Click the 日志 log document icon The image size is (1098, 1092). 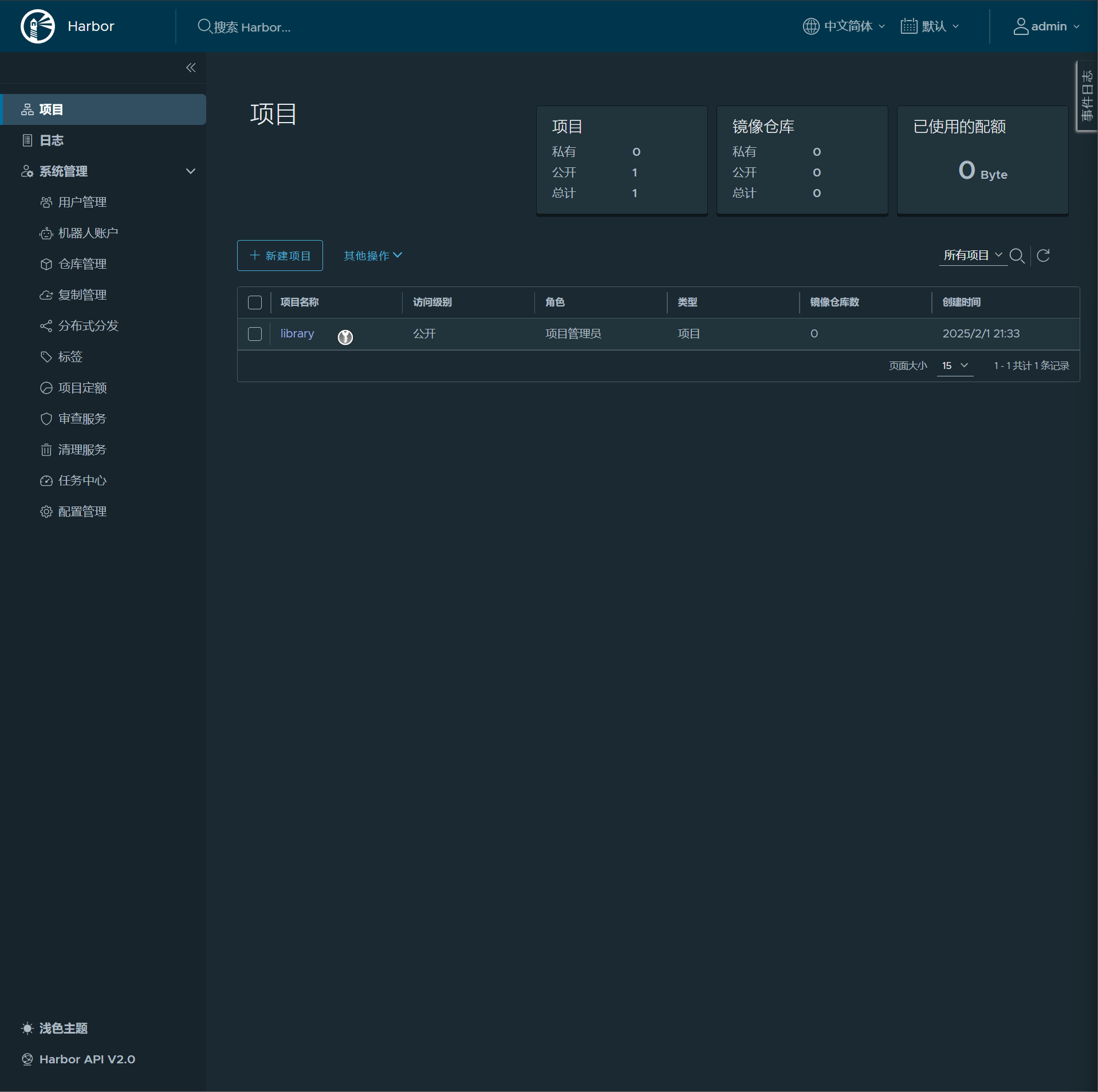tap(27, 140)
